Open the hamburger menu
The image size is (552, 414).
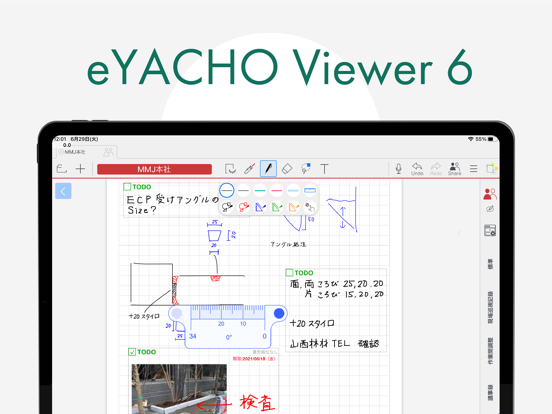(473, 169)
